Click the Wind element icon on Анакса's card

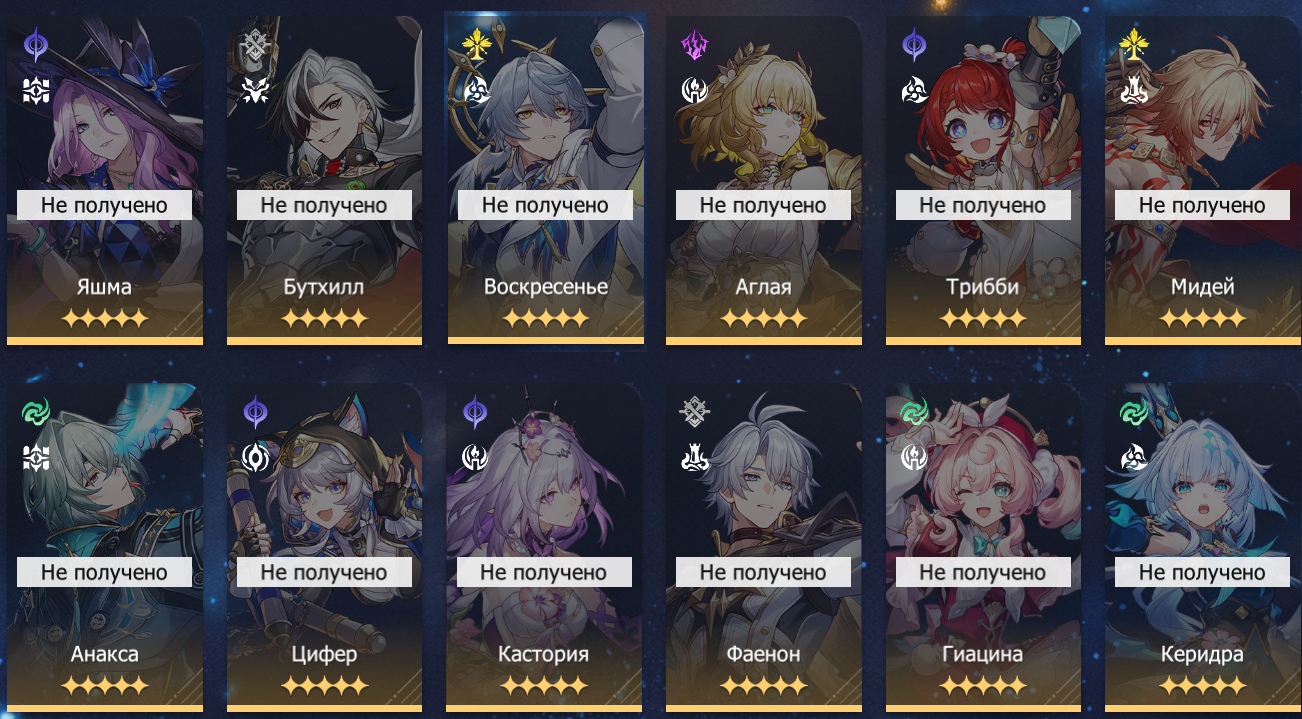36,411
